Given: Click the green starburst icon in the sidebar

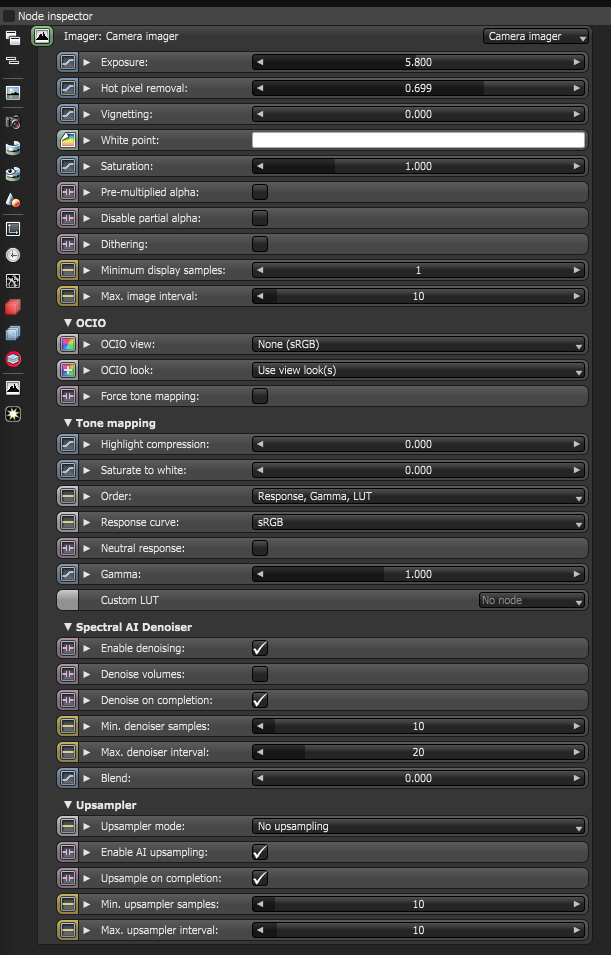Looking at the screenshot, I should coord(13,413).
